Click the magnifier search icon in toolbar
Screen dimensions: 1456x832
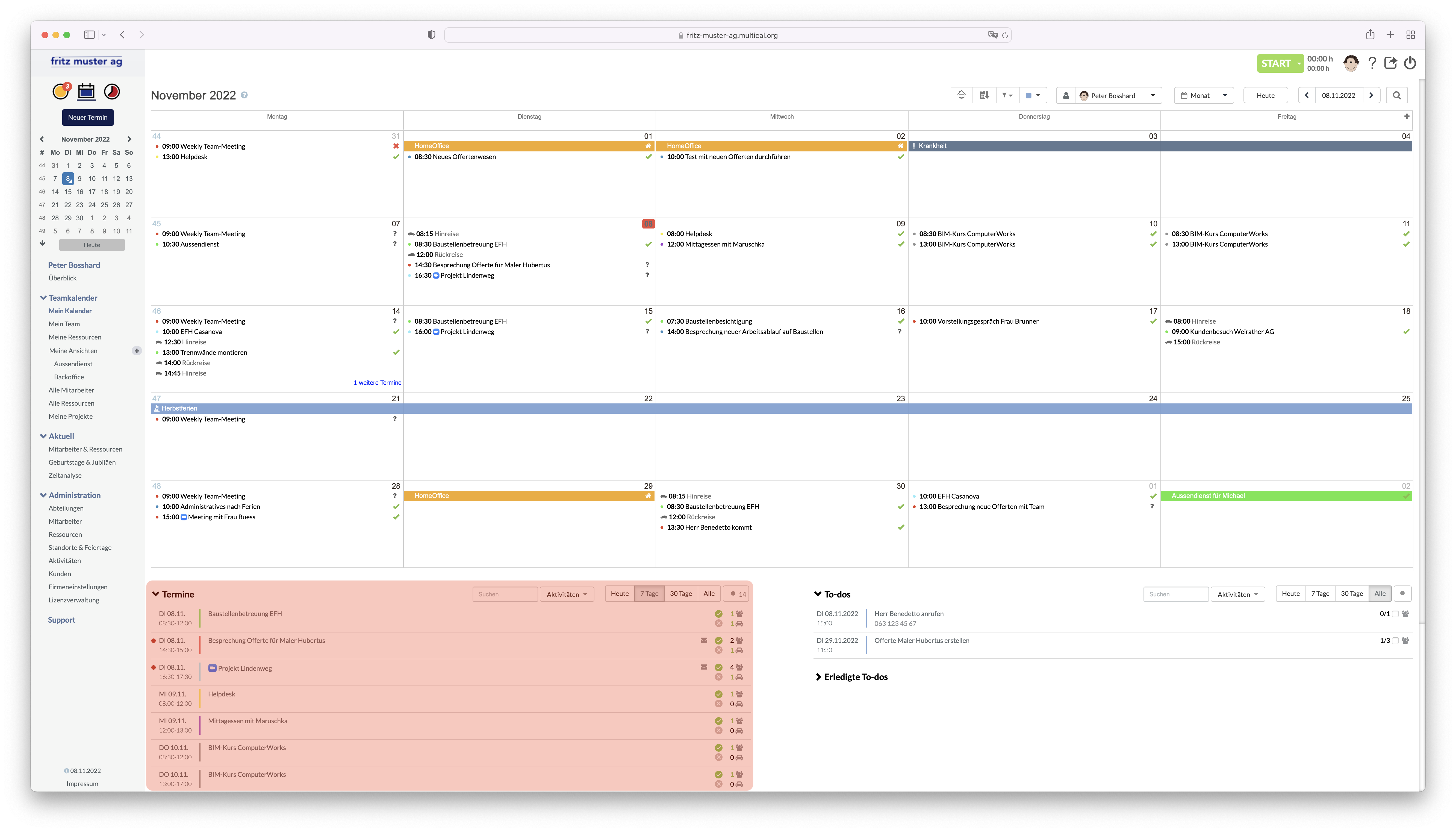pos(1397,95)
